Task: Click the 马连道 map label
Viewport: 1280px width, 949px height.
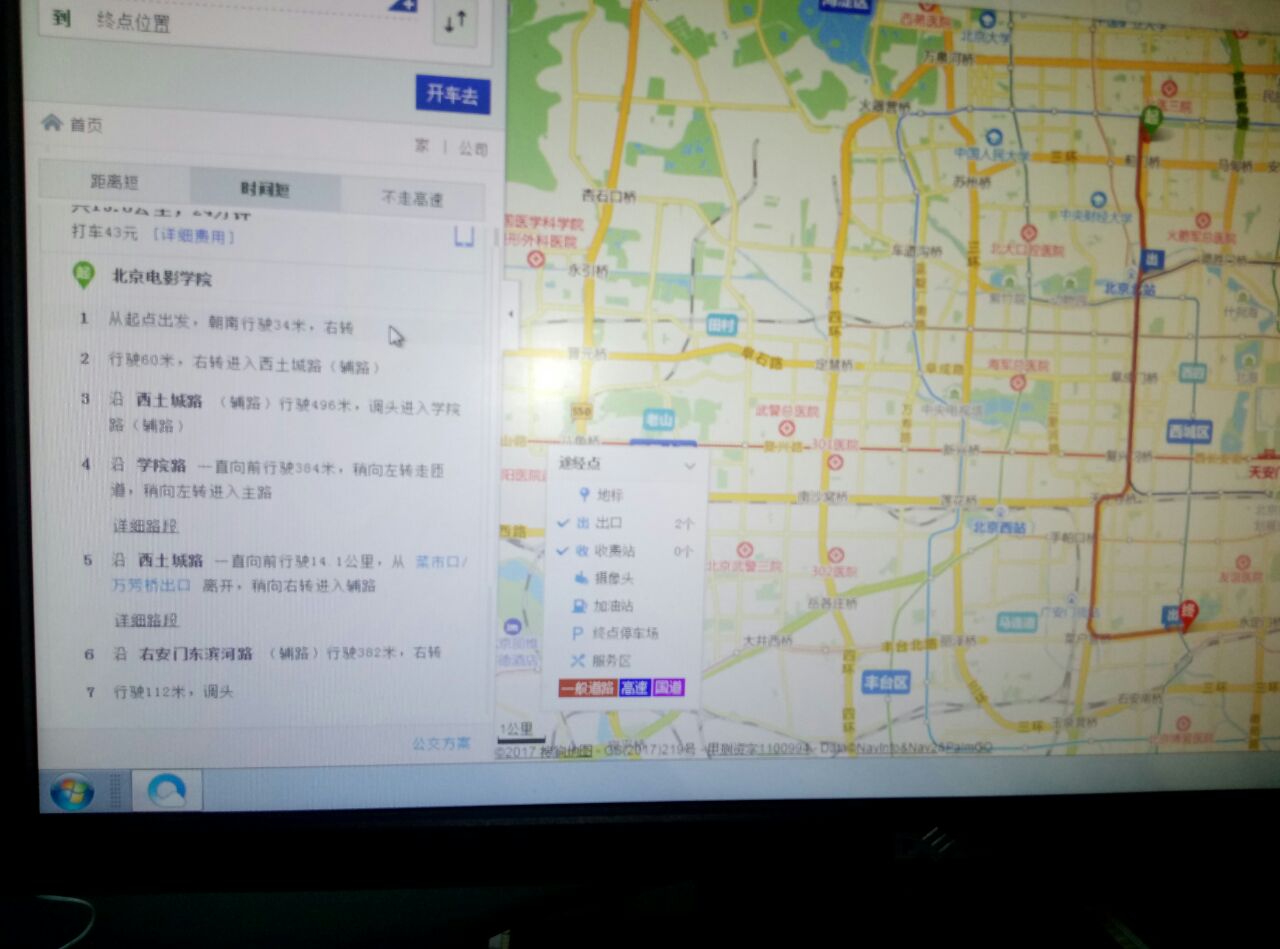Action: (x=1016, y=622)
